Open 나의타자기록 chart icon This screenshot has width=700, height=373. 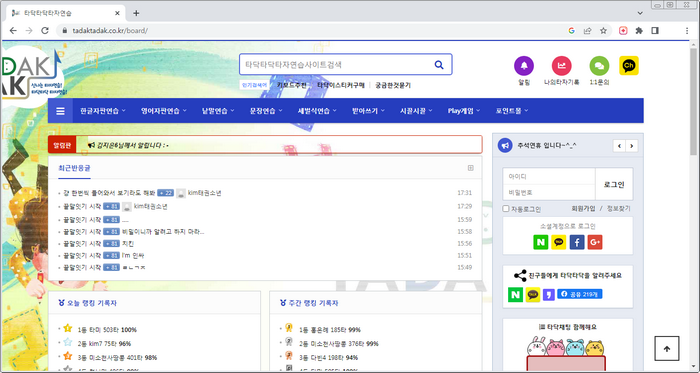pyautogui.click(x=561, y=66)
